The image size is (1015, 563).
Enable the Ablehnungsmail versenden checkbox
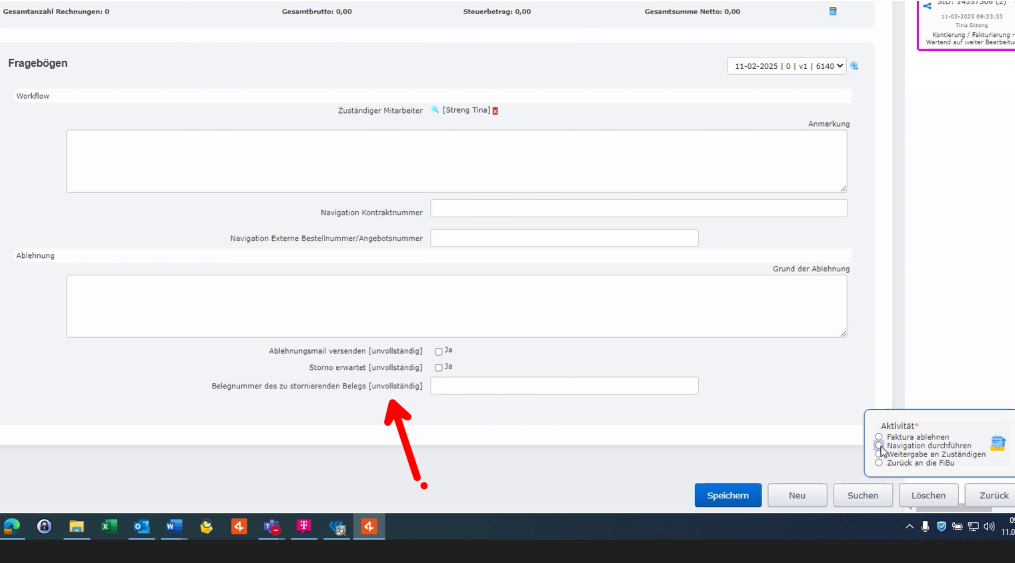[x=439, y=351]
